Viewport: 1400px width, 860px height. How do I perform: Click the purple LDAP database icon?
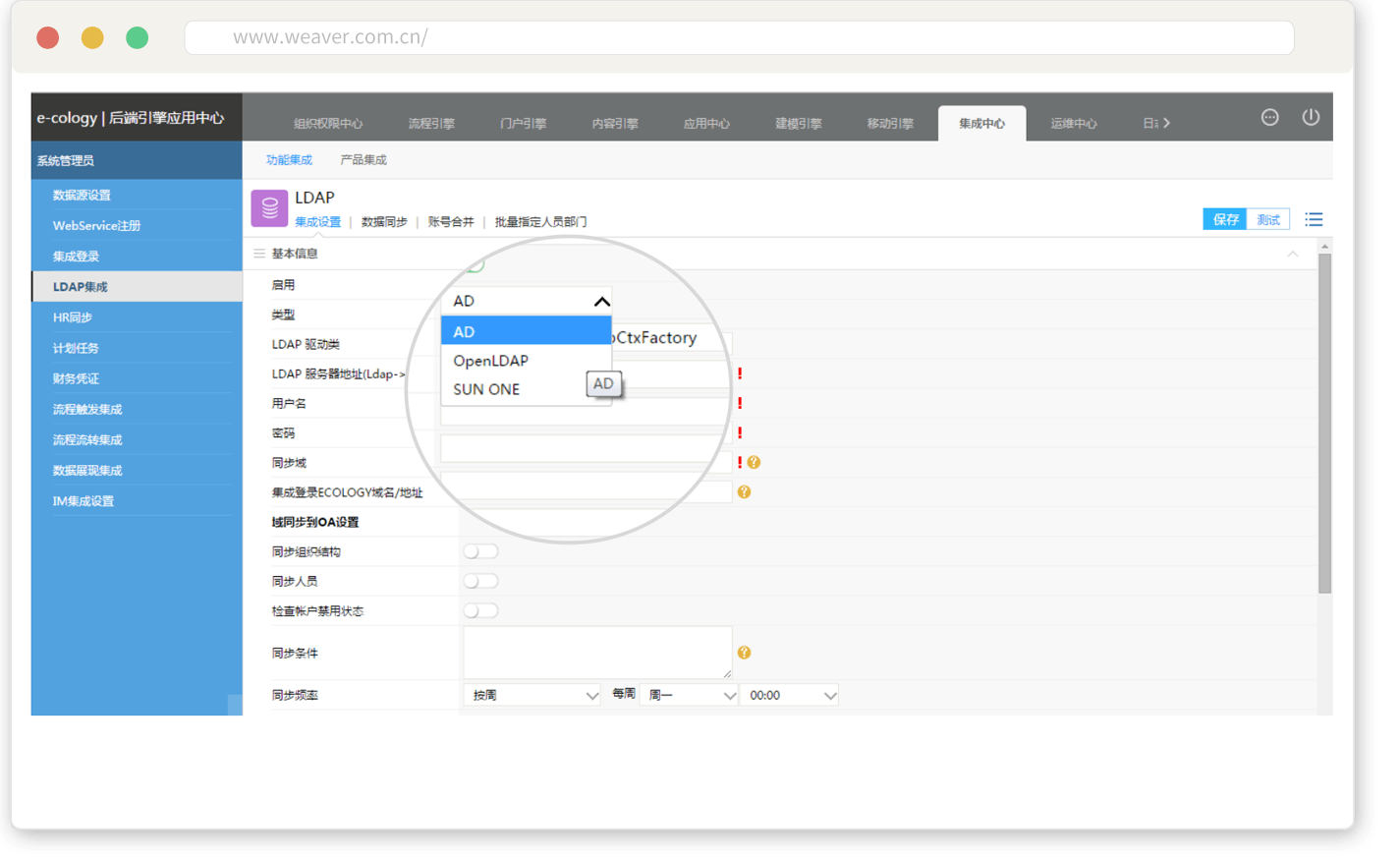point(269,208)
